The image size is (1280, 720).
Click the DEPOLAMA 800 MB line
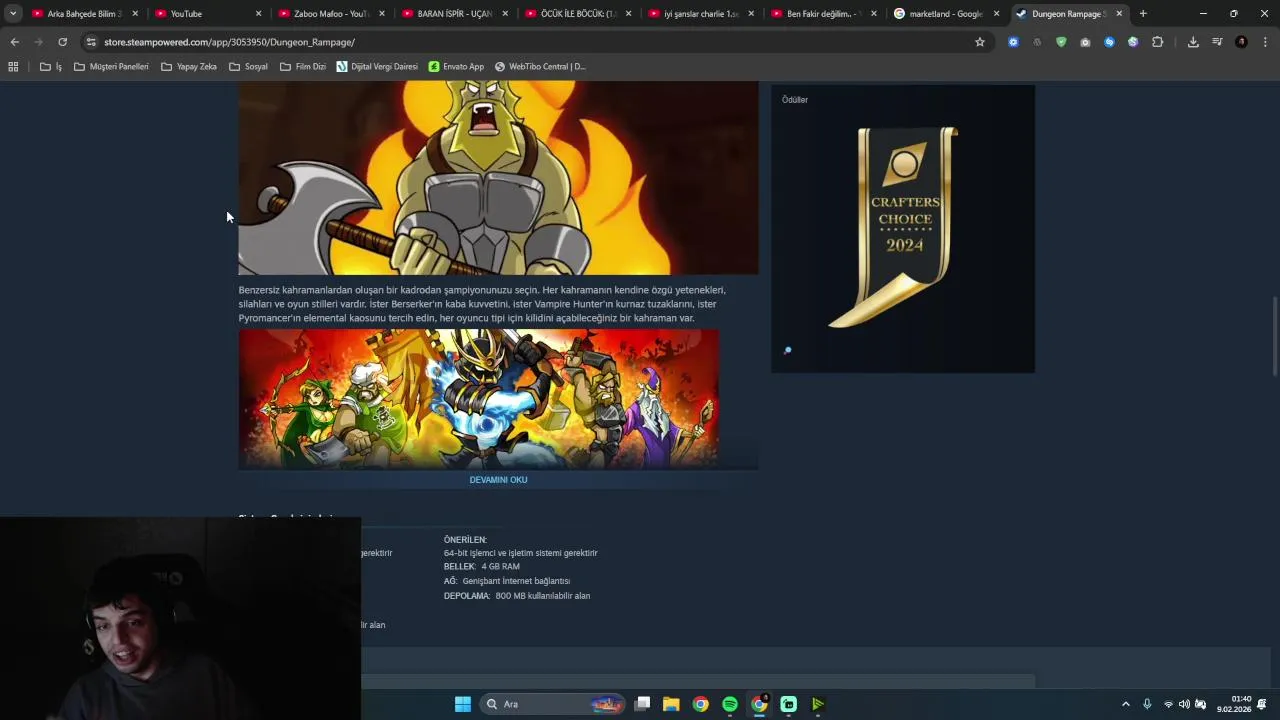click(x=517, y=596)
